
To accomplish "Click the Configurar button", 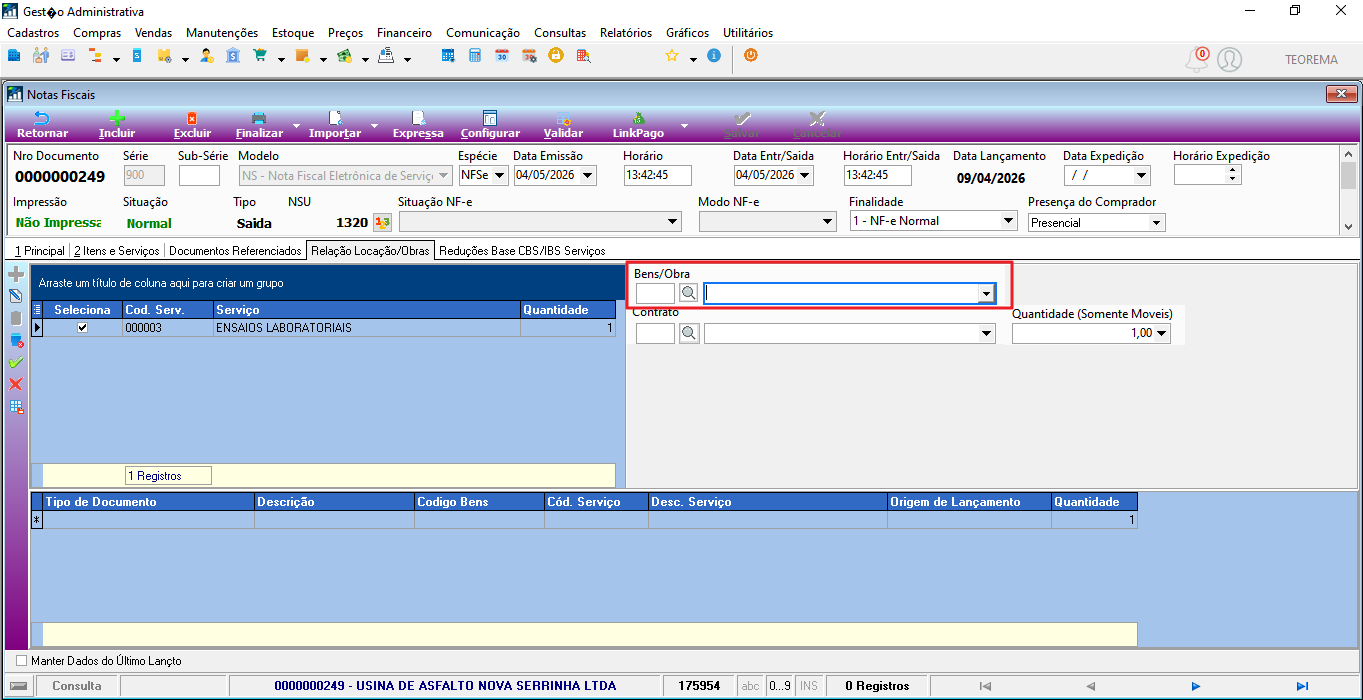I will pos(490,125).
